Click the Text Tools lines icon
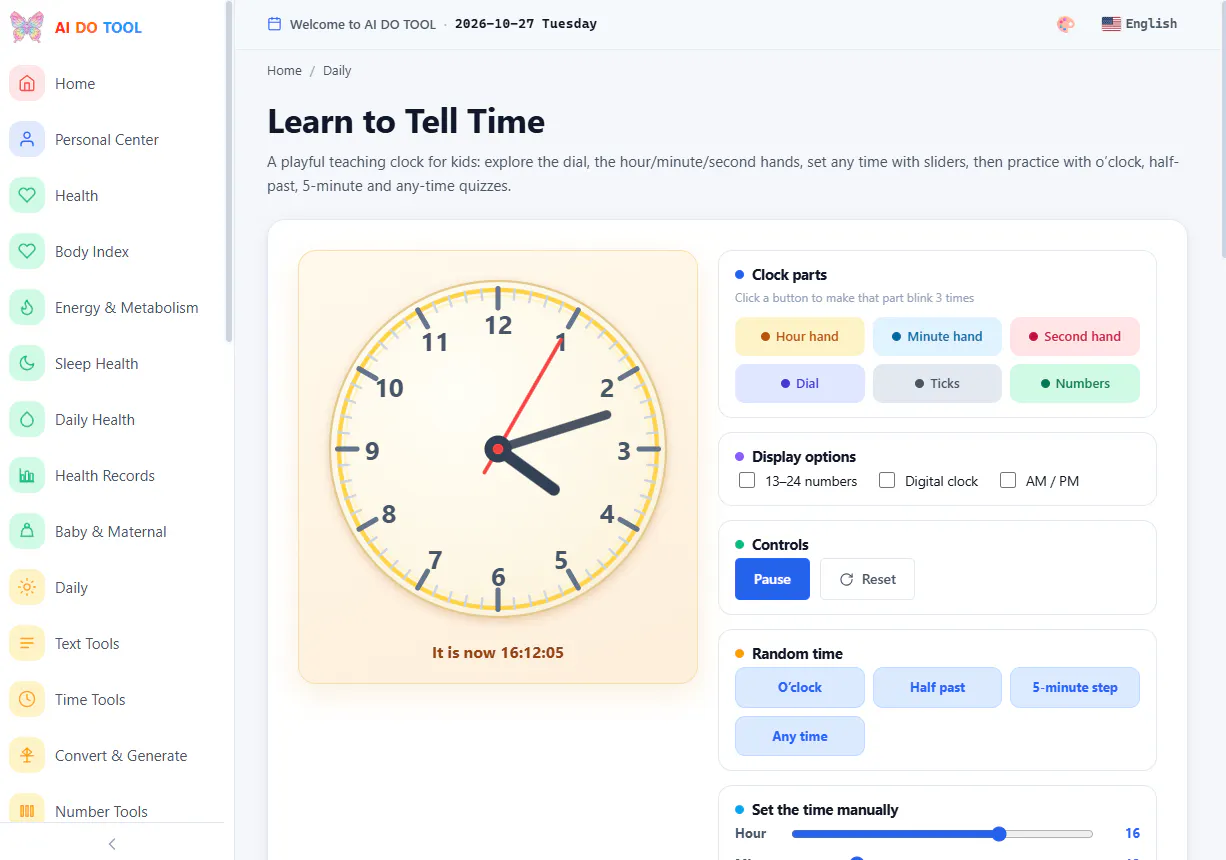The width and height of the screenshot is (1226, 860). (x=27, y=644)
